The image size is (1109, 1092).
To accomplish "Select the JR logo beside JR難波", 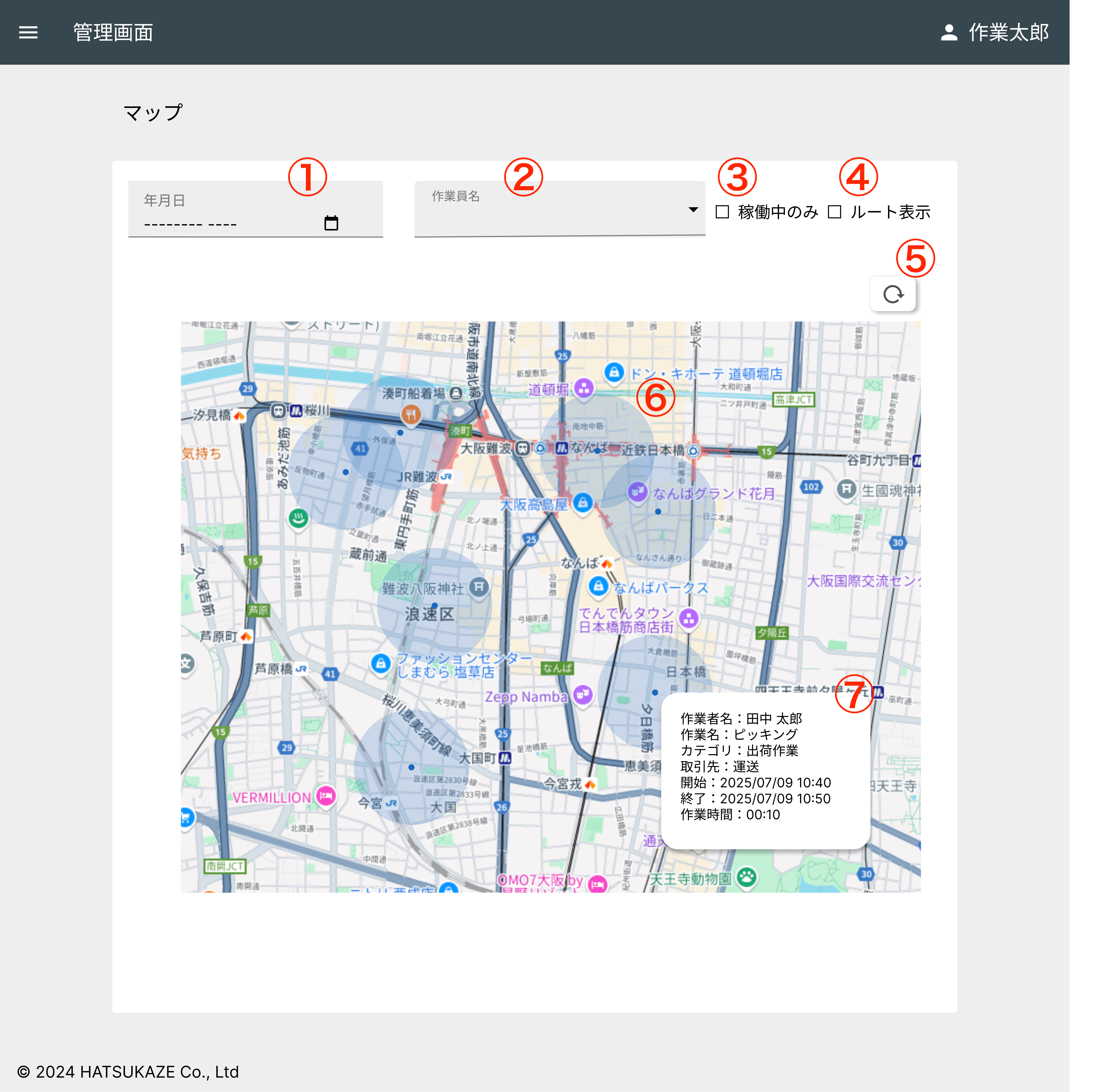I will 446,477.
